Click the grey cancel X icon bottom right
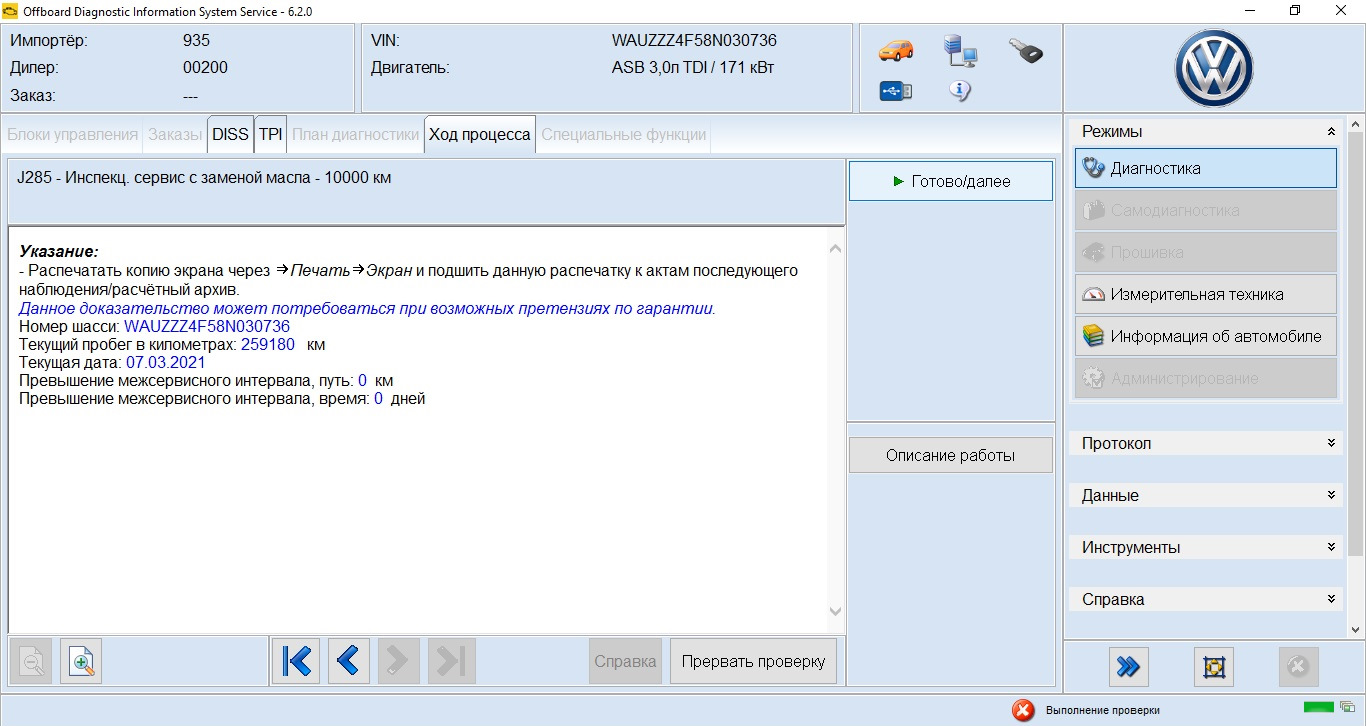This screenshot has height=726, width=1366. click(x=1298, y=666)
